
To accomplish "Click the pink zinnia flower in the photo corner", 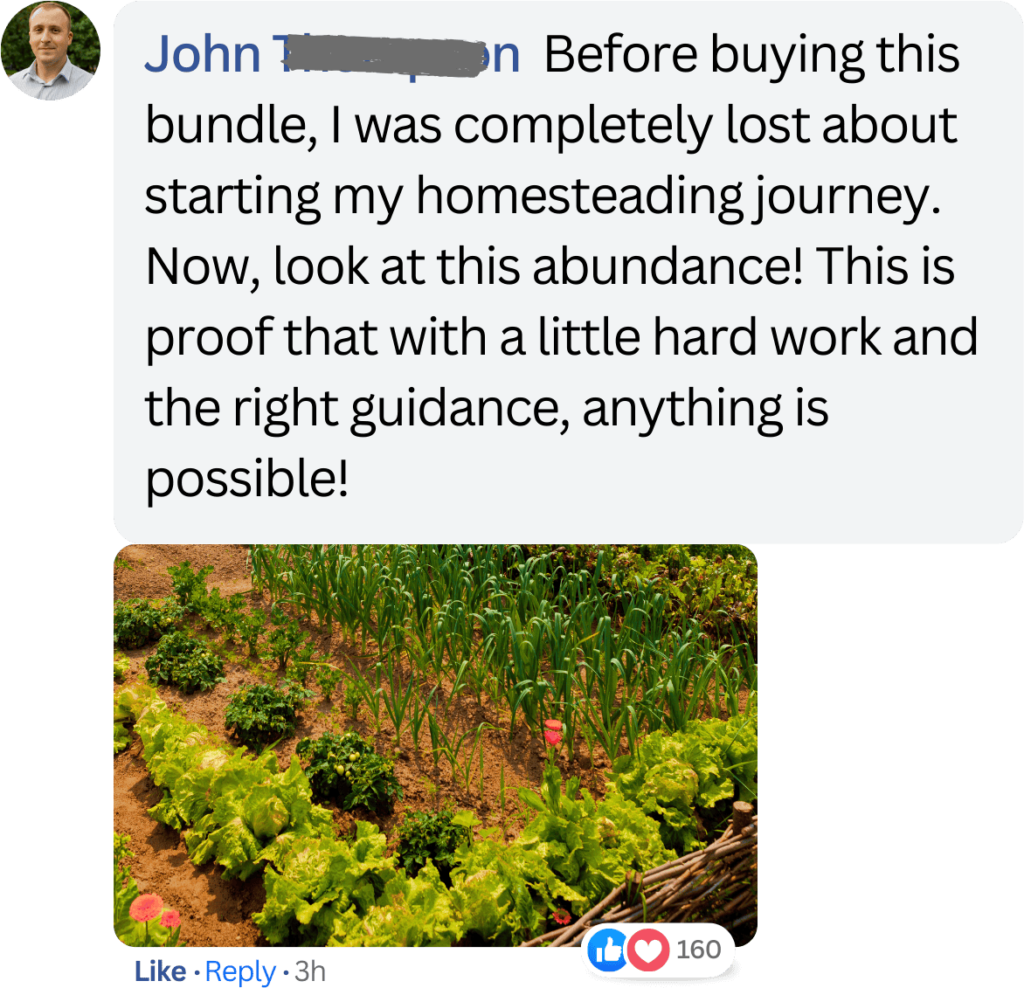I will (147, 909).
